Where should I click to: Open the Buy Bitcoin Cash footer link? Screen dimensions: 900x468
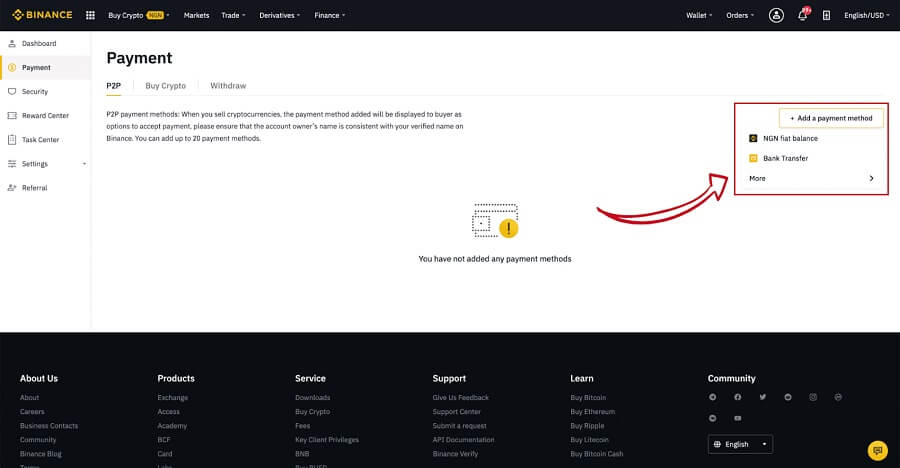click(597, 454)
